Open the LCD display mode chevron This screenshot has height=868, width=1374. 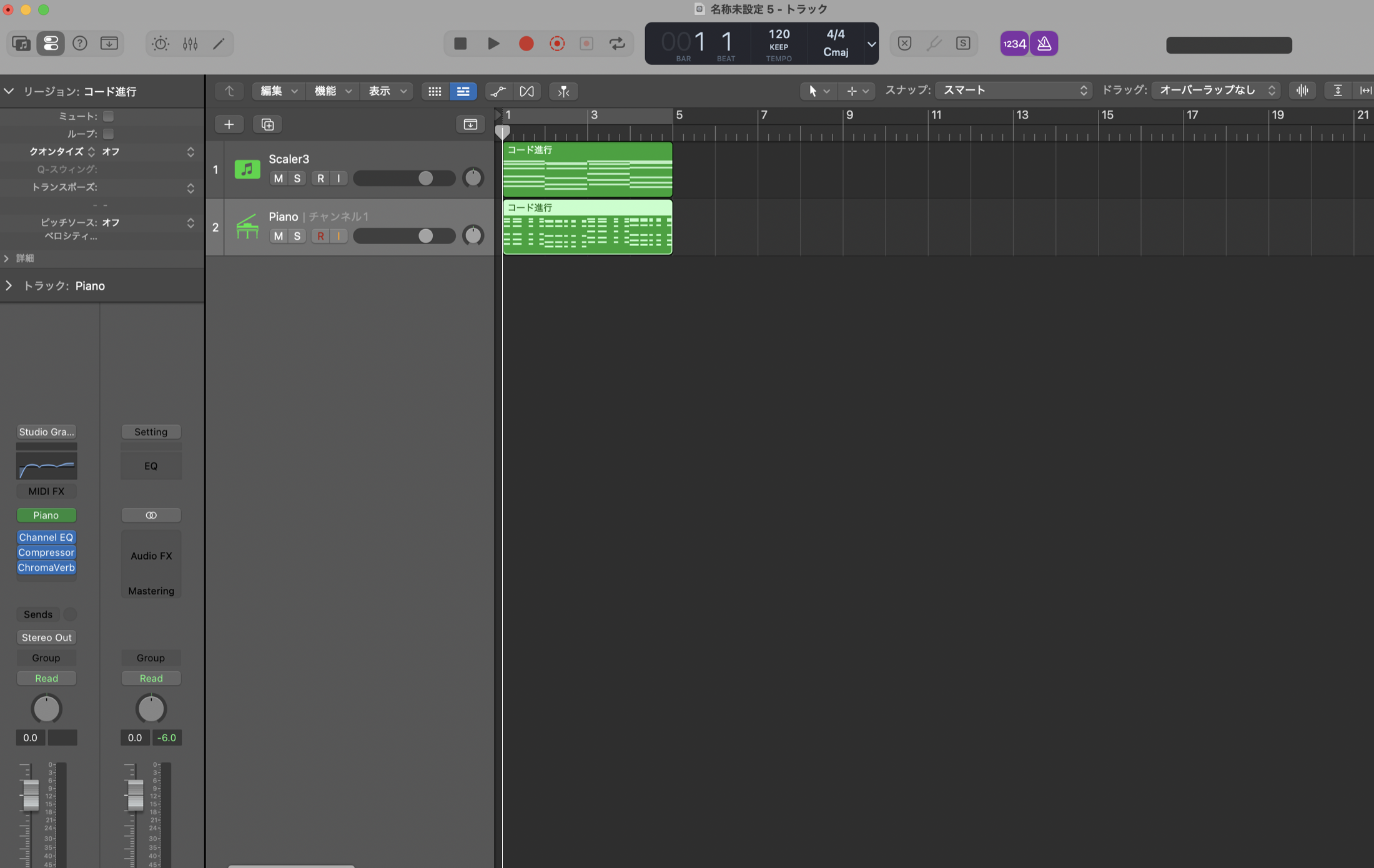[x=871, y=44]
